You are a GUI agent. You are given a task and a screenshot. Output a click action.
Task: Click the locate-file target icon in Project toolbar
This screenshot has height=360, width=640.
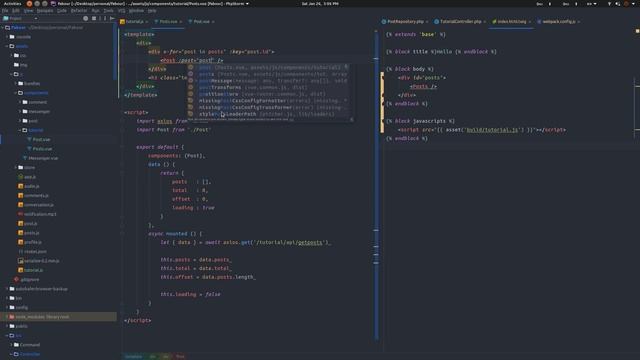pos(85,18)
